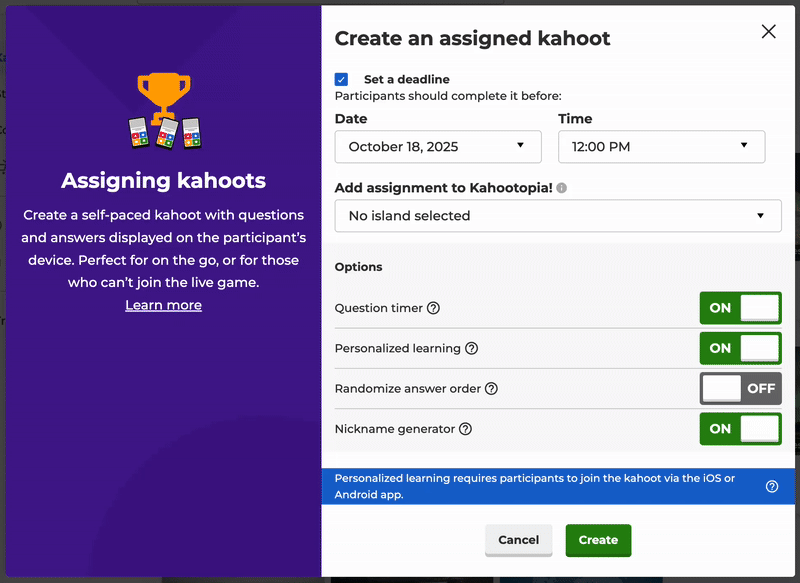Open the Date dropdown

[438, 146]
